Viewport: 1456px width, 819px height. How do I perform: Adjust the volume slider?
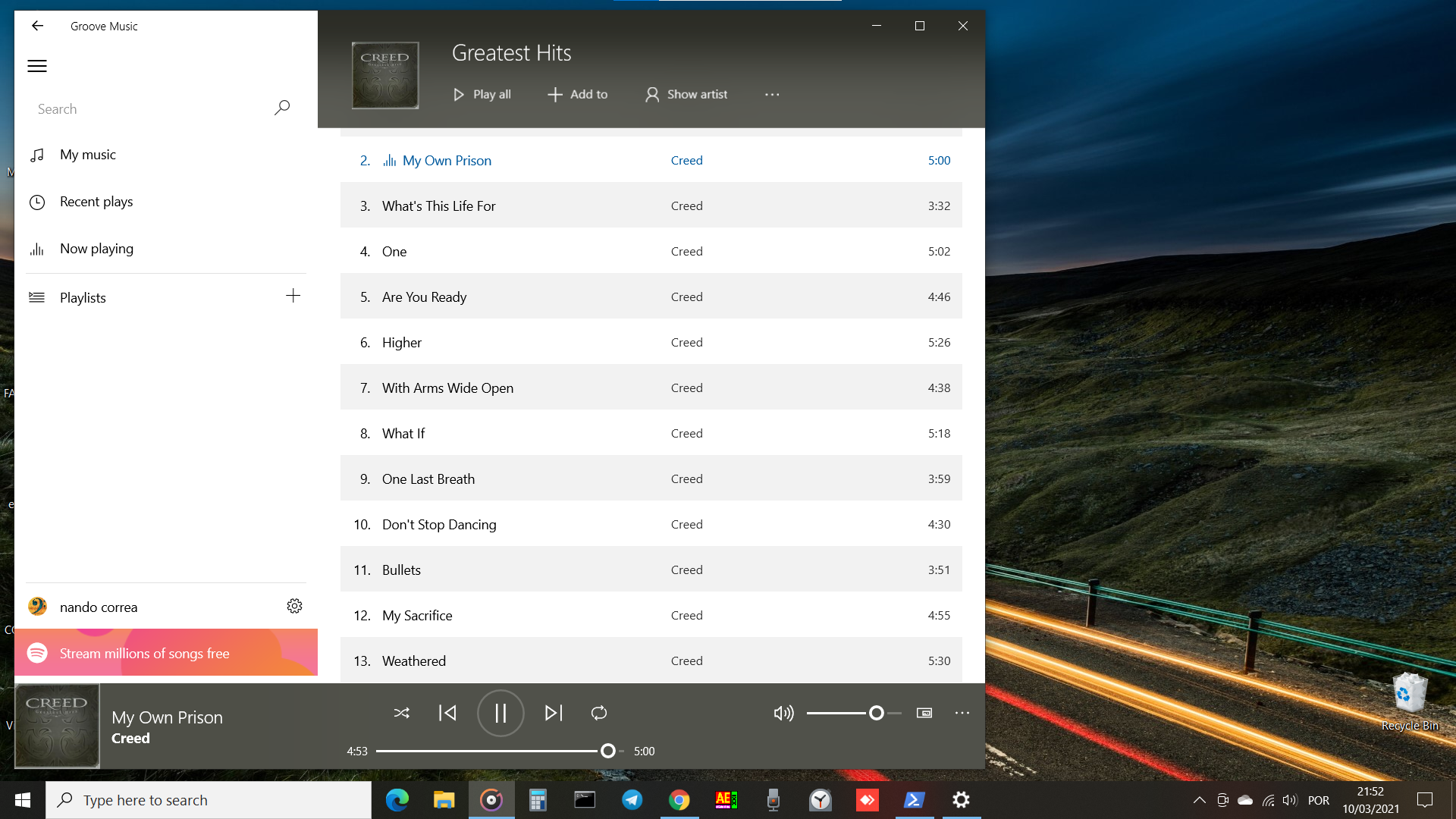(x=854, y=713)
